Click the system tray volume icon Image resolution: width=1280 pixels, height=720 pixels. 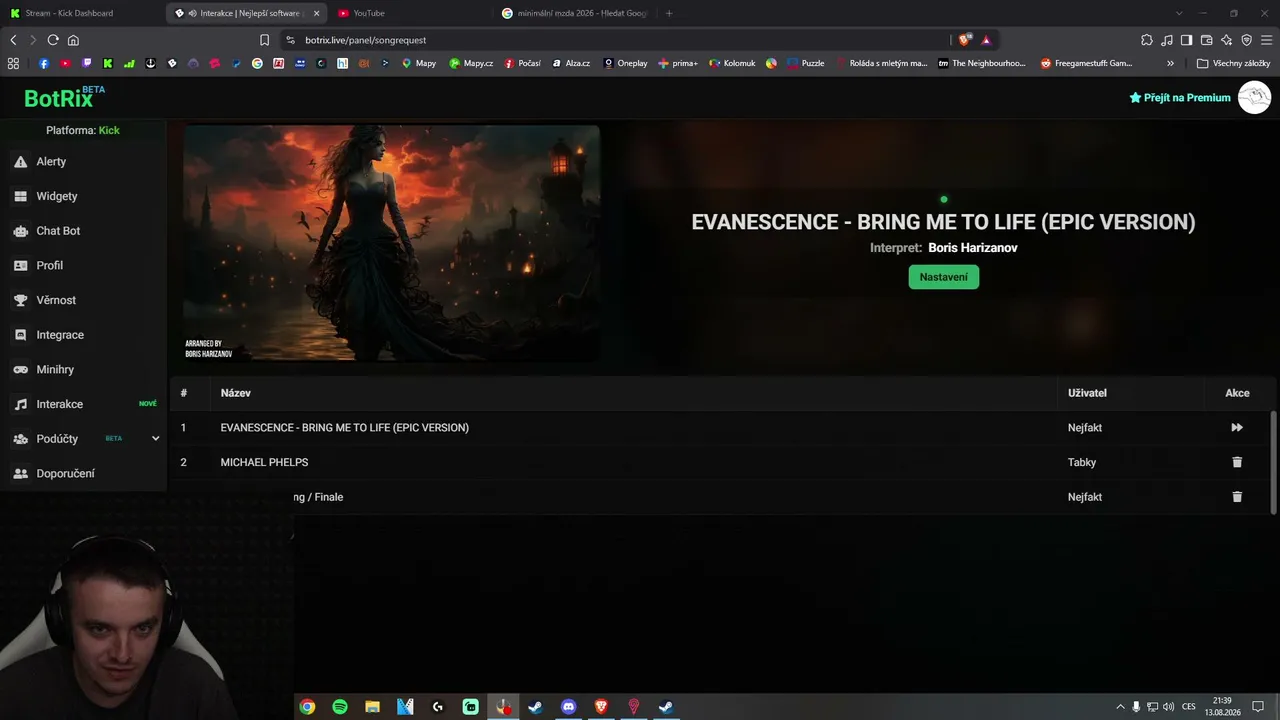click(x=1168, y=707)
